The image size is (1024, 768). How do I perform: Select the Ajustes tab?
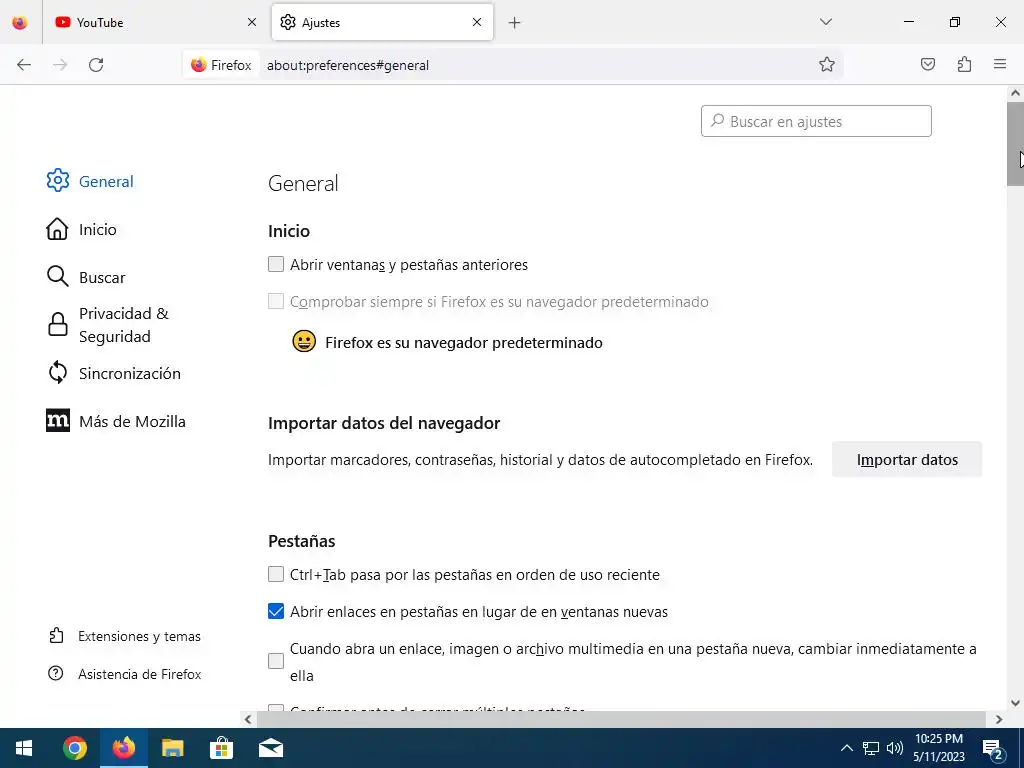pos(382,22)
